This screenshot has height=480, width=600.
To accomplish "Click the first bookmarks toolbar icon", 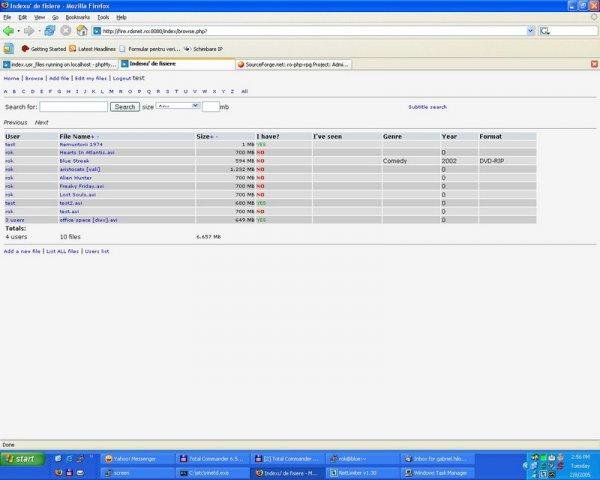I will pyautogui.click(x=9, y=49).
